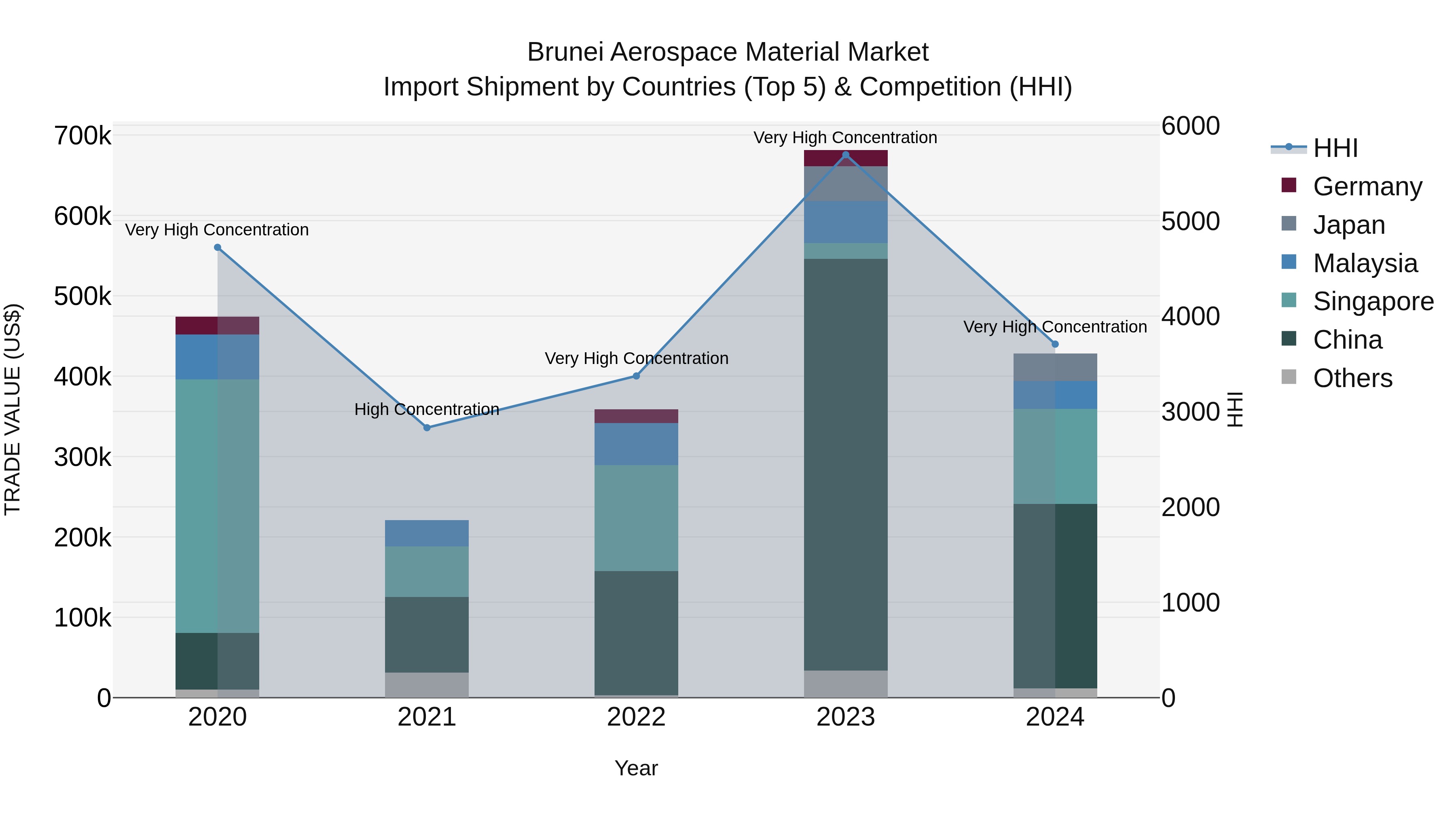The height and width of the screenshot is (819, 1456).
Task: Click the 2022 Singapore bar segment
Action: [x=637, y=518]
